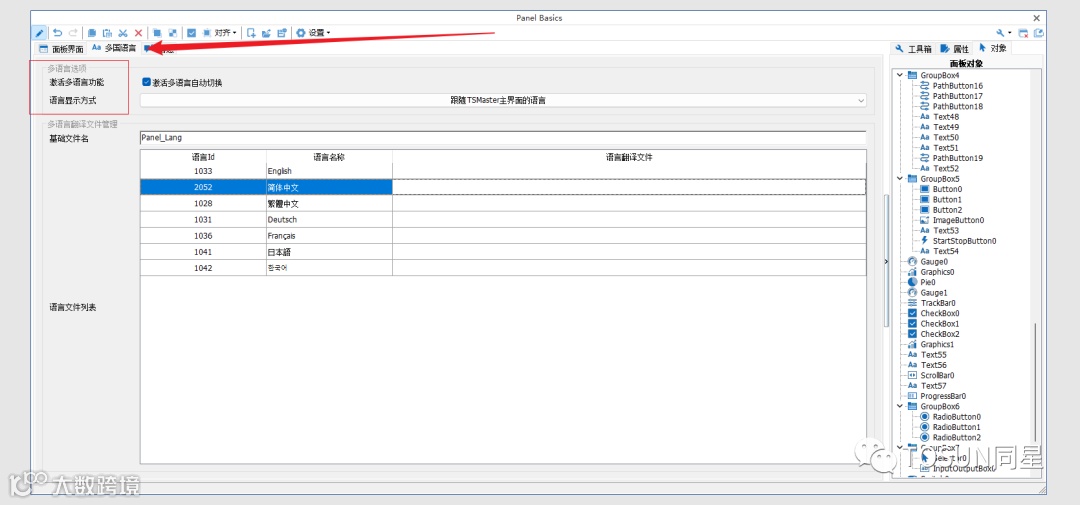Click the undo arrow icon

[58, 32]
